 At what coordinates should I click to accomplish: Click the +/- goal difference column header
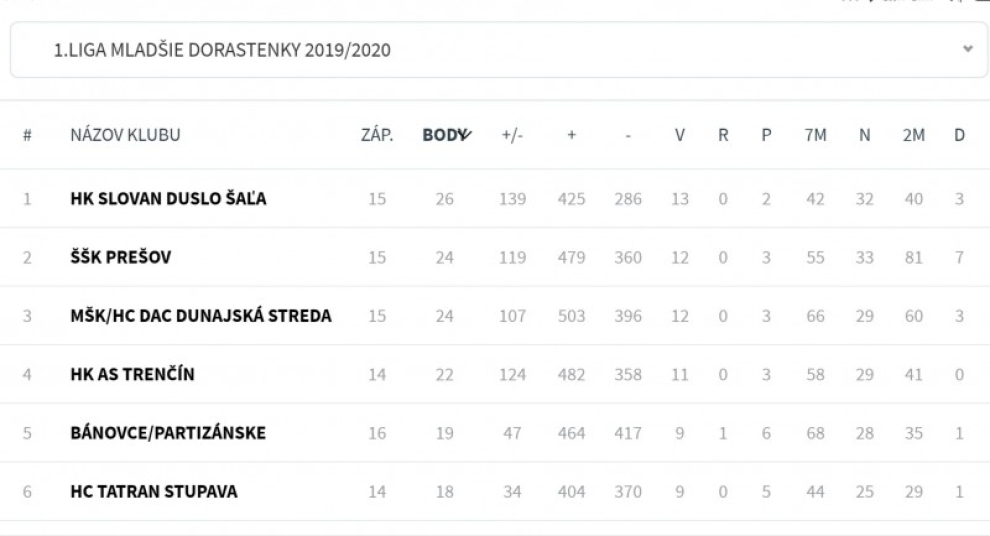click(512, 136)
